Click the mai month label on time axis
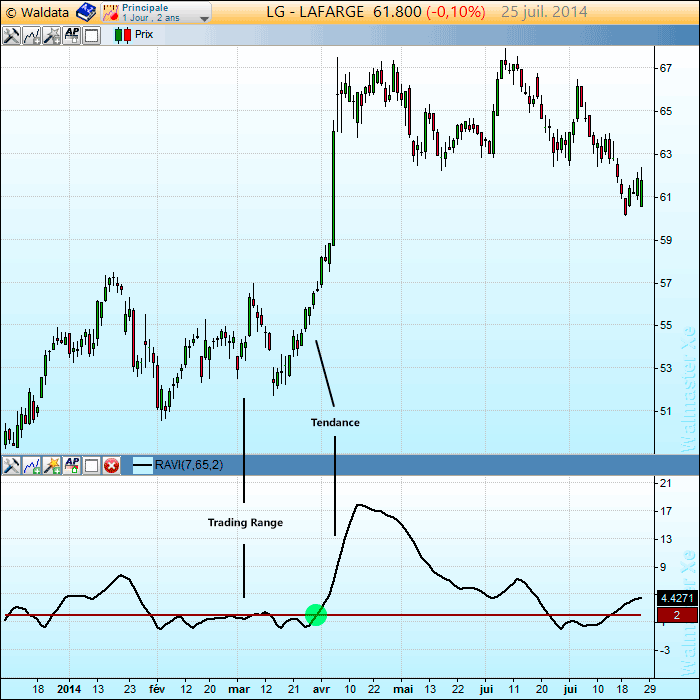This screenshot has width=700, height=700. 403,689
